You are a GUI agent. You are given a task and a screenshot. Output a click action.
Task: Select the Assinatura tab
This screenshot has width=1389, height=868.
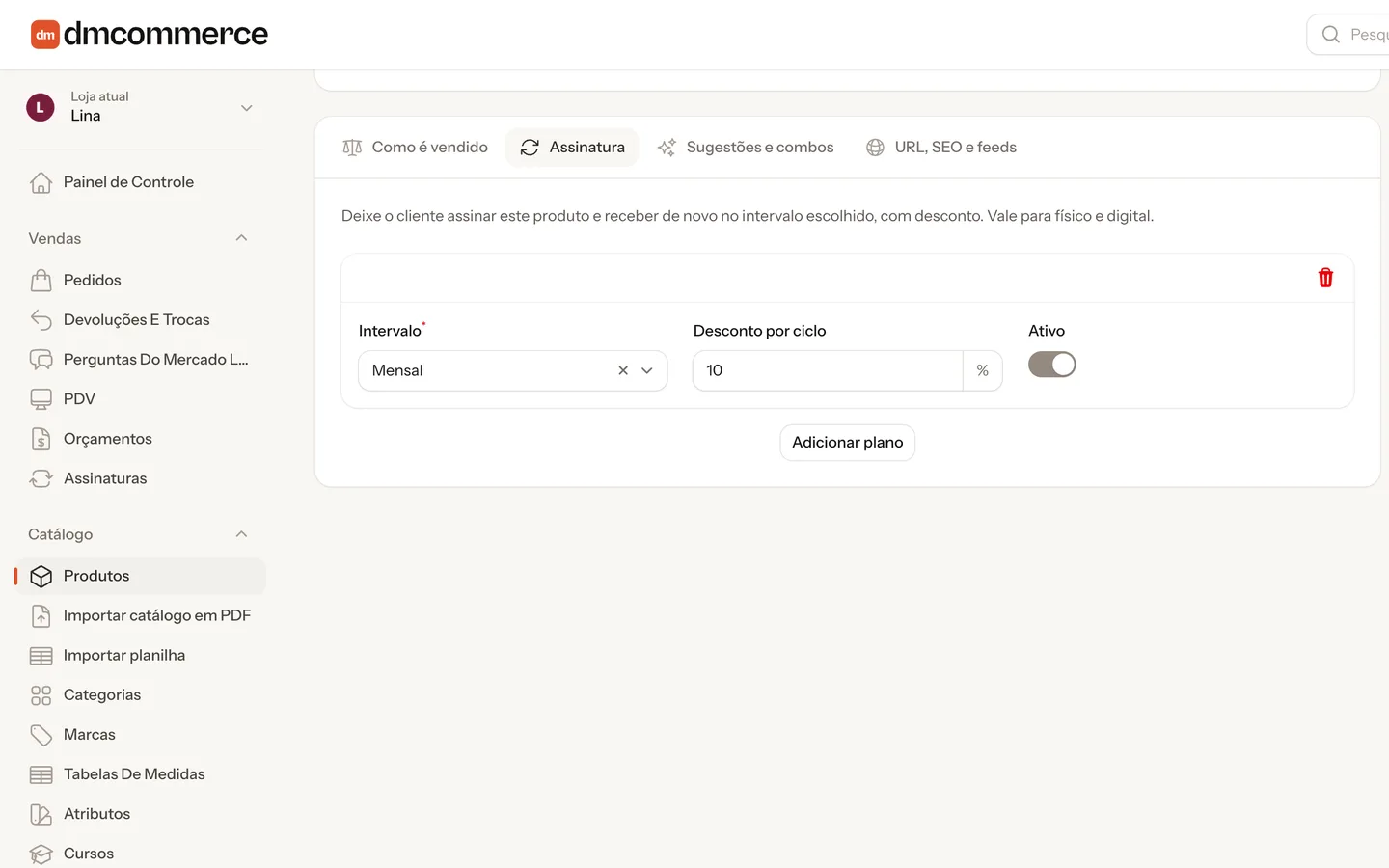(572, 148)
